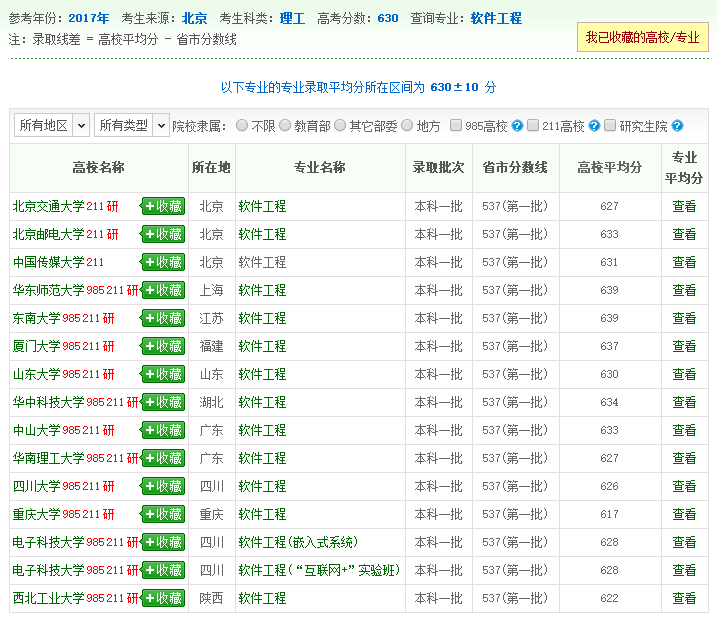
Task: Open 西北工业大学 school link
Action: point(48,598)
